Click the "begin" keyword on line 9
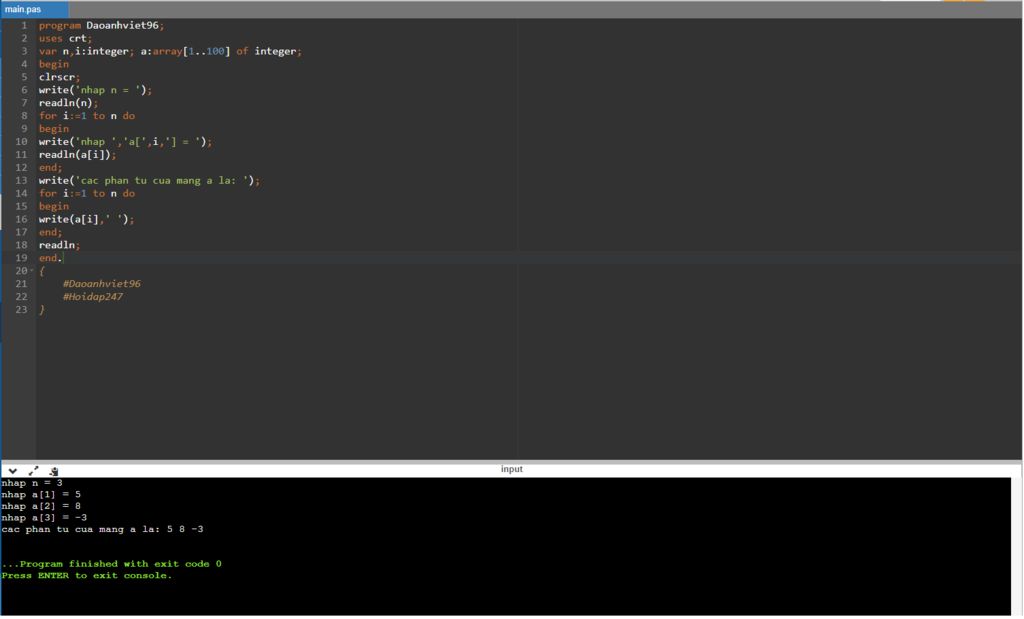 [x=54, y=129]
